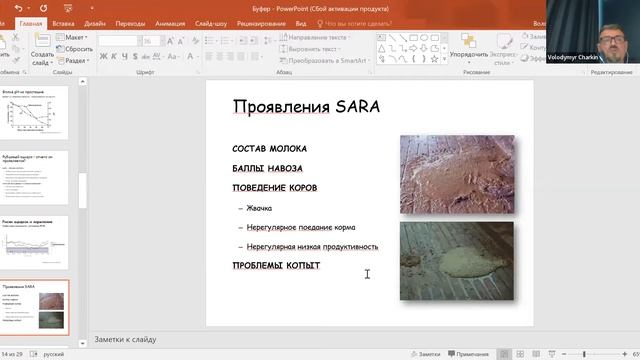Click the Примечания comments status bar button

pos(468,354)
